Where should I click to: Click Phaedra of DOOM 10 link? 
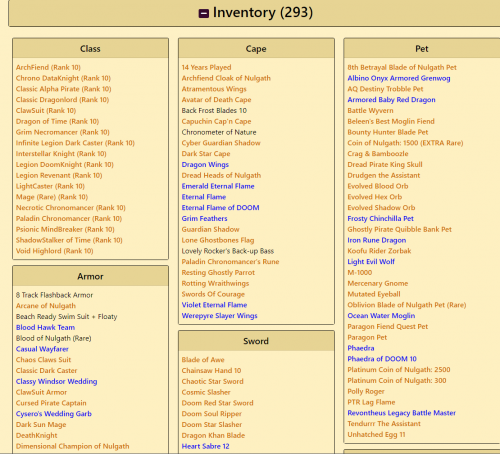click(x=382, y=359)
